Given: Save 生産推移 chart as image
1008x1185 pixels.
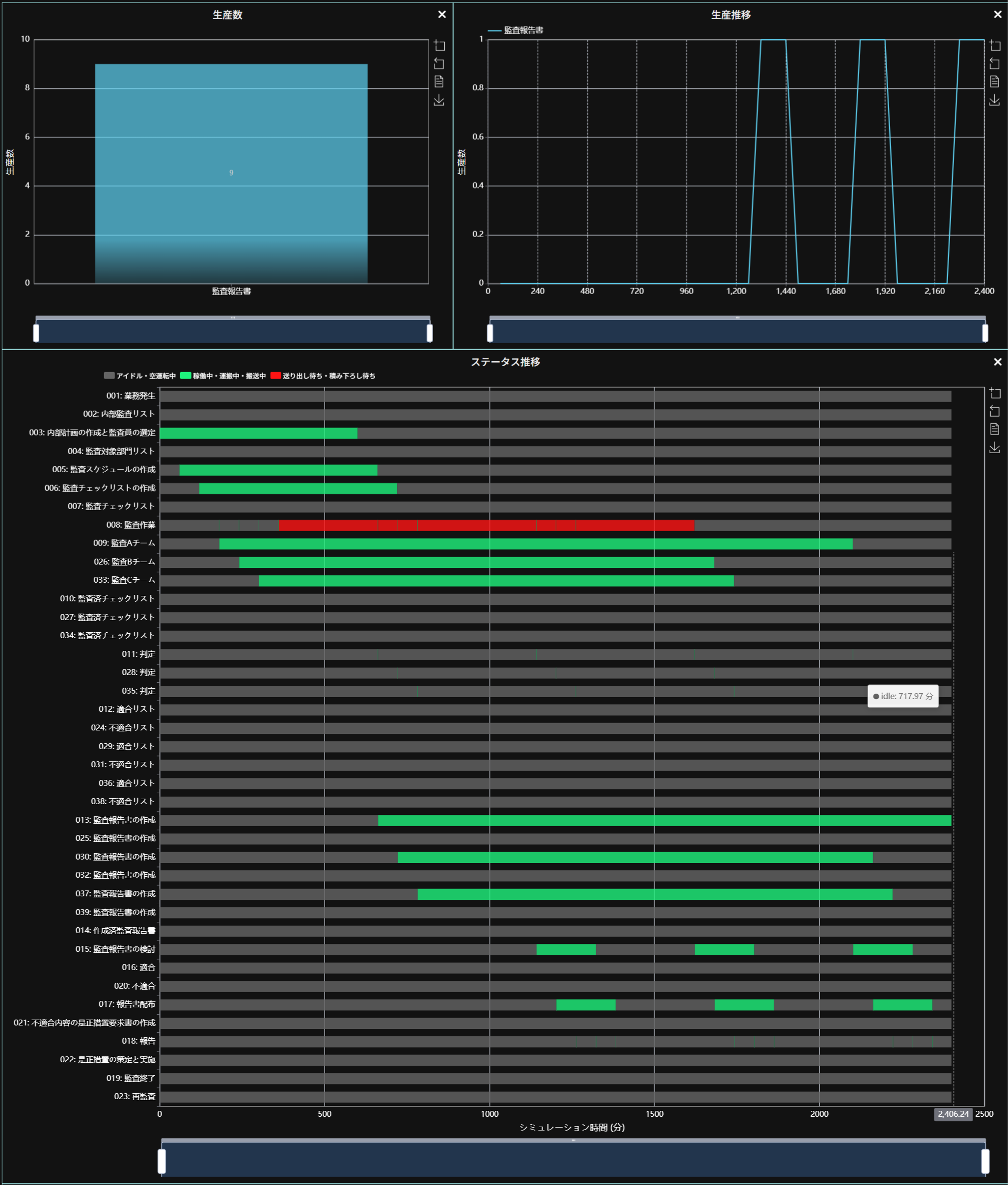Looking at the screenshot, I should tap(994, 101).
